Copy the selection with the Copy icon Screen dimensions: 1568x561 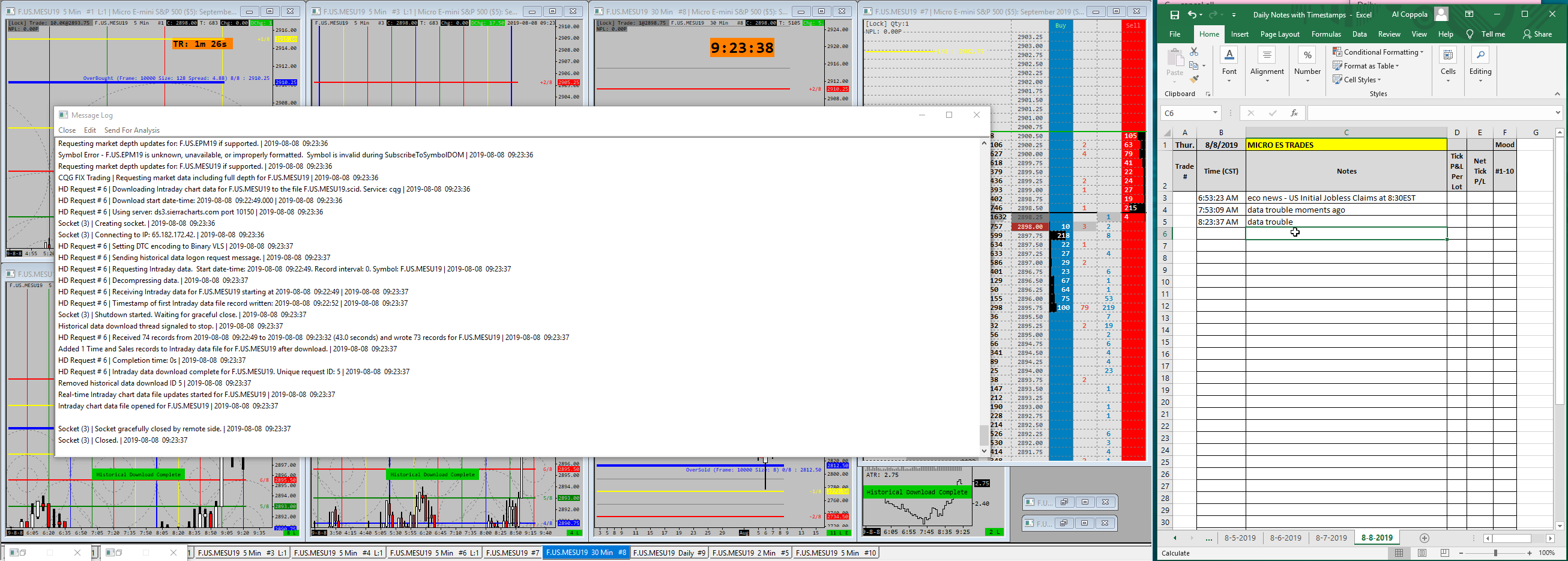click(1193, 66)
